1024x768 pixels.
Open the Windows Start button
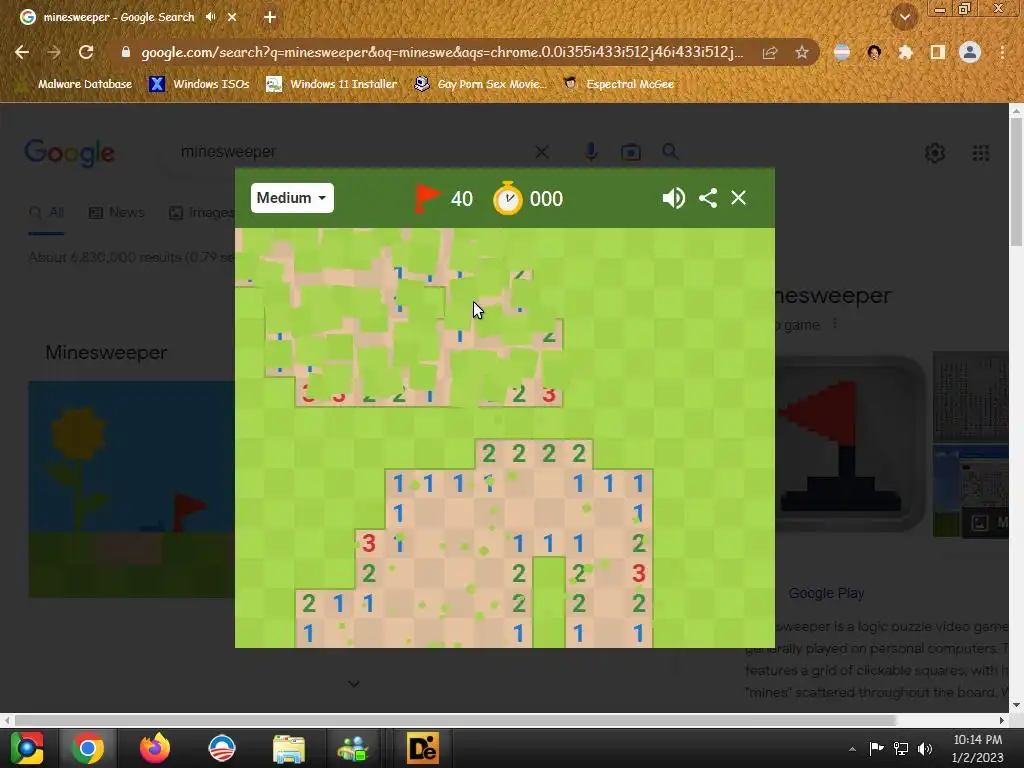pyautogui.click(x=27, y=748)
